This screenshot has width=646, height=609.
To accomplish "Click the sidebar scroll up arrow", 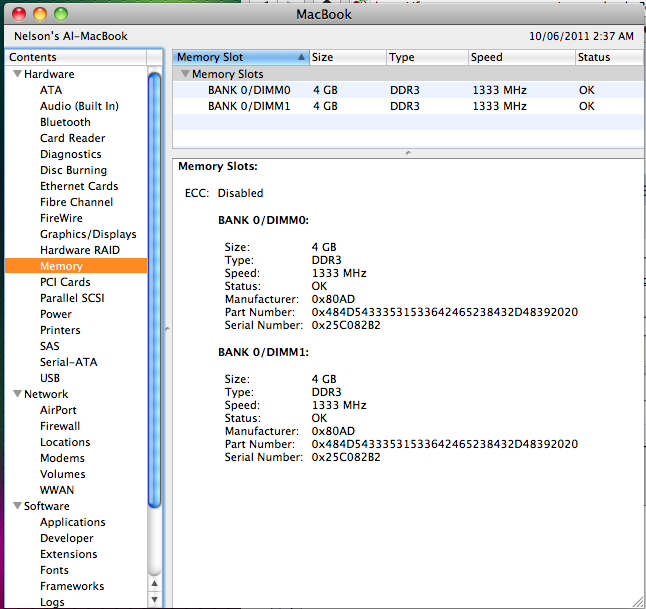I will click(x=154, y=583).
